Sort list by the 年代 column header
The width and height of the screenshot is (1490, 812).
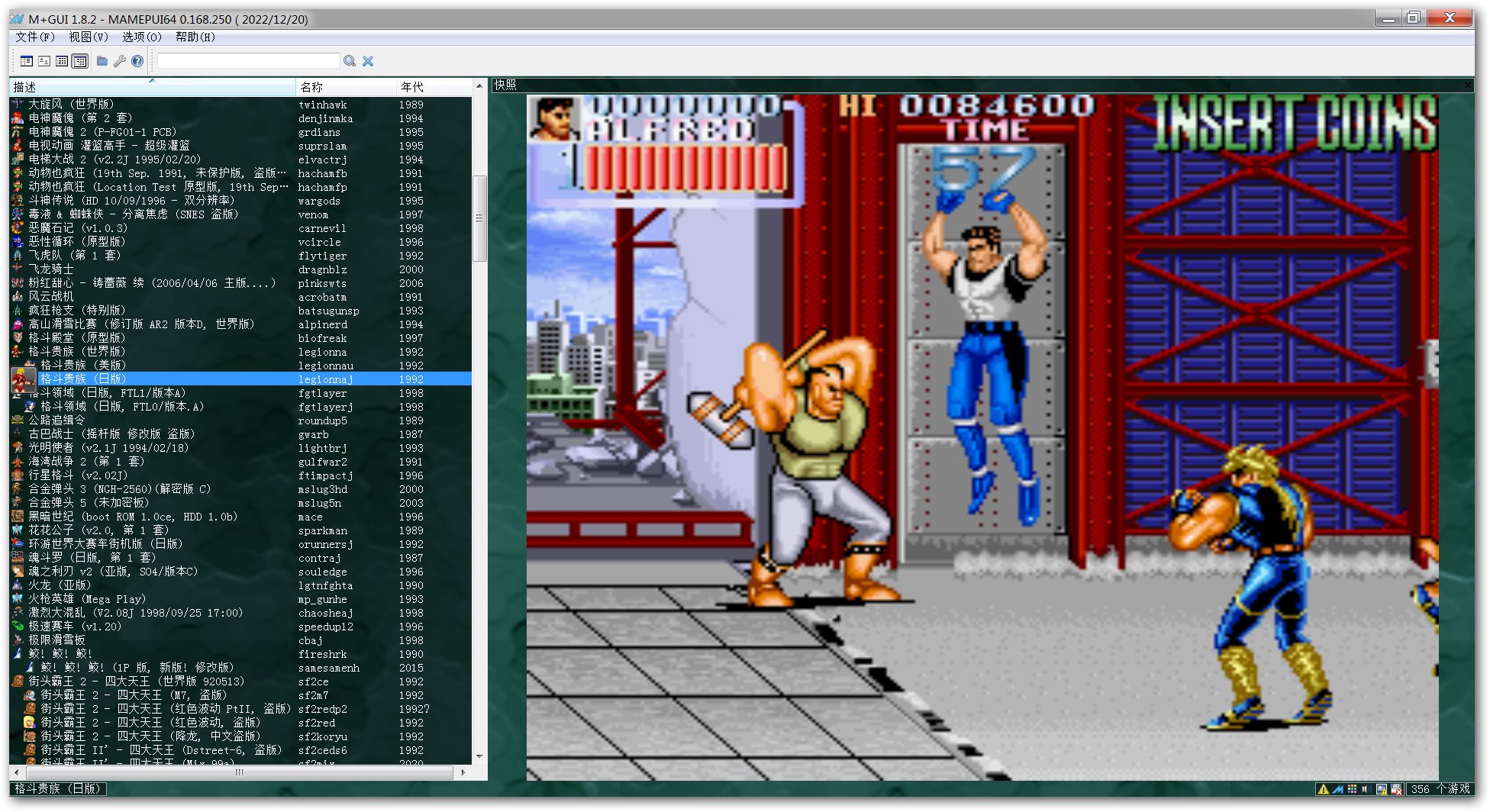point(434,87)
